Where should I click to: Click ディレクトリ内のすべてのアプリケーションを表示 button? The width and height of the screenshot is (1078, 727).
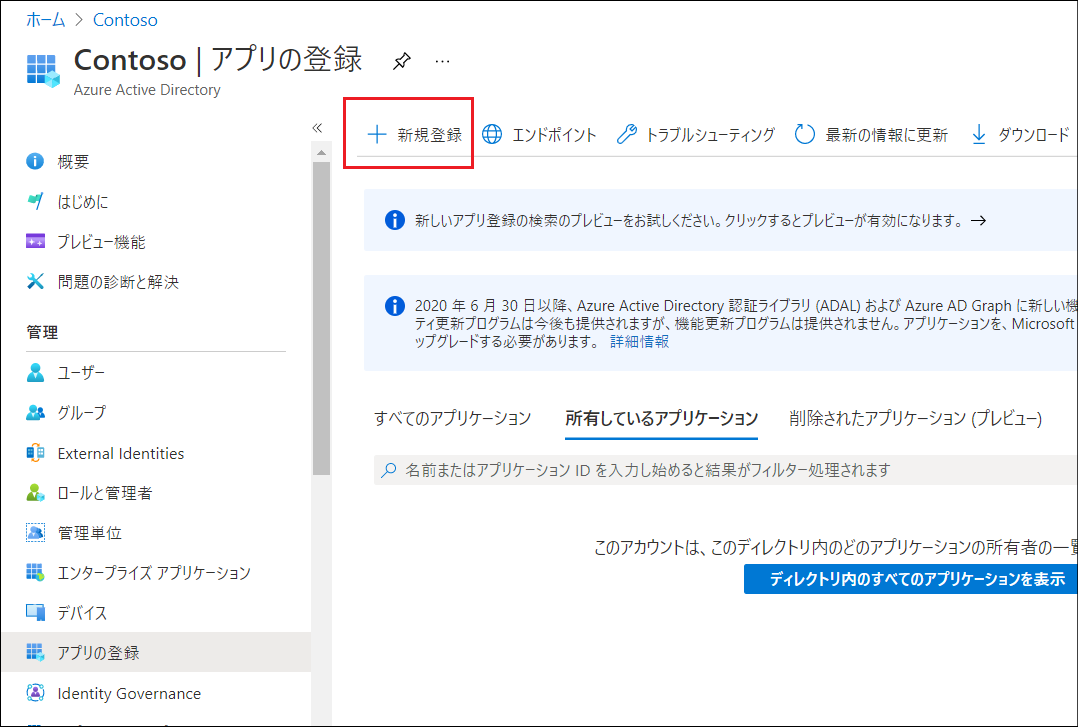pos(911,579)
